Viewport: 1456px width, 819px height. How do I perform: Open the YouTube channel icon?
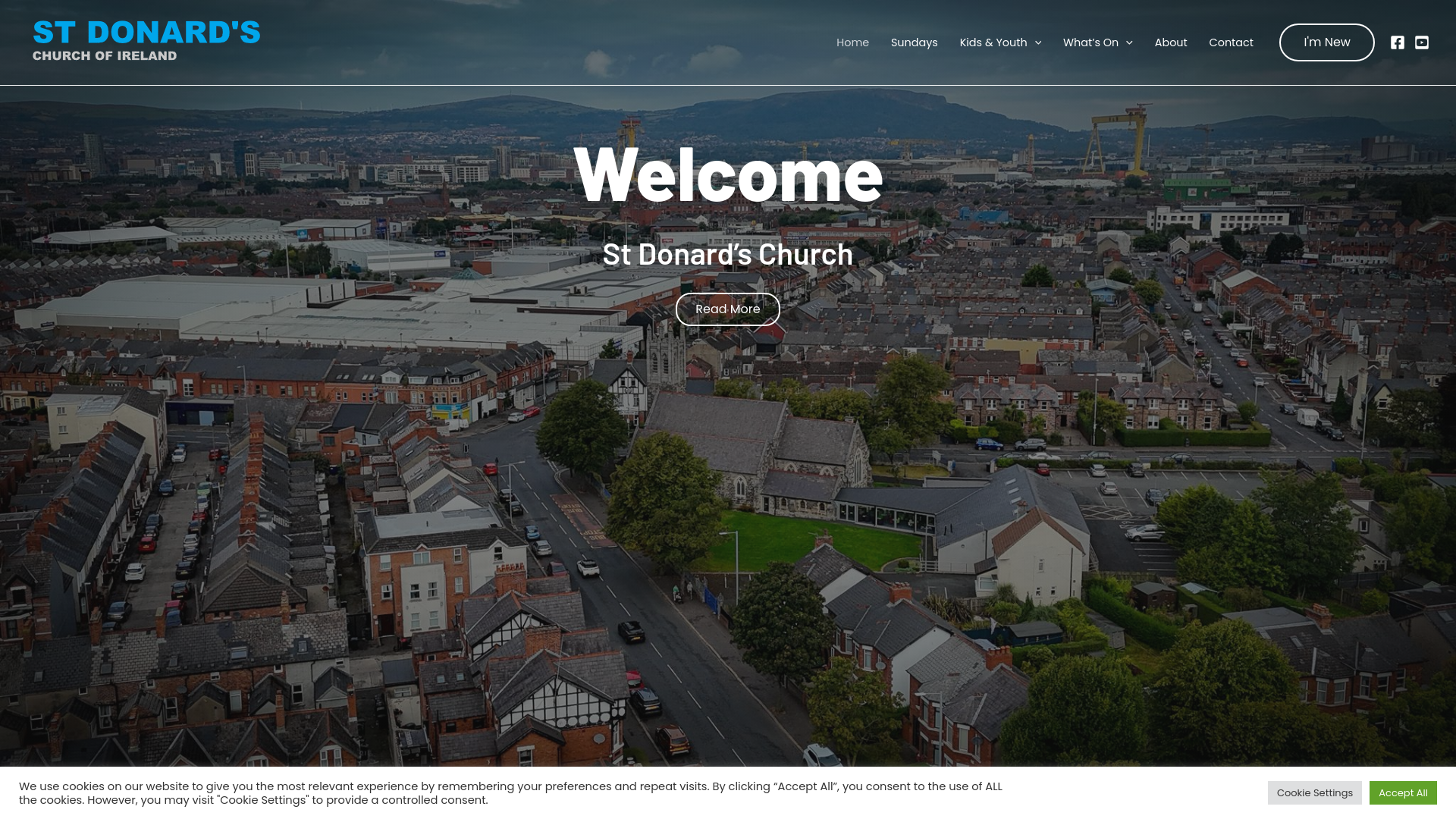[x=1422, y=42]
